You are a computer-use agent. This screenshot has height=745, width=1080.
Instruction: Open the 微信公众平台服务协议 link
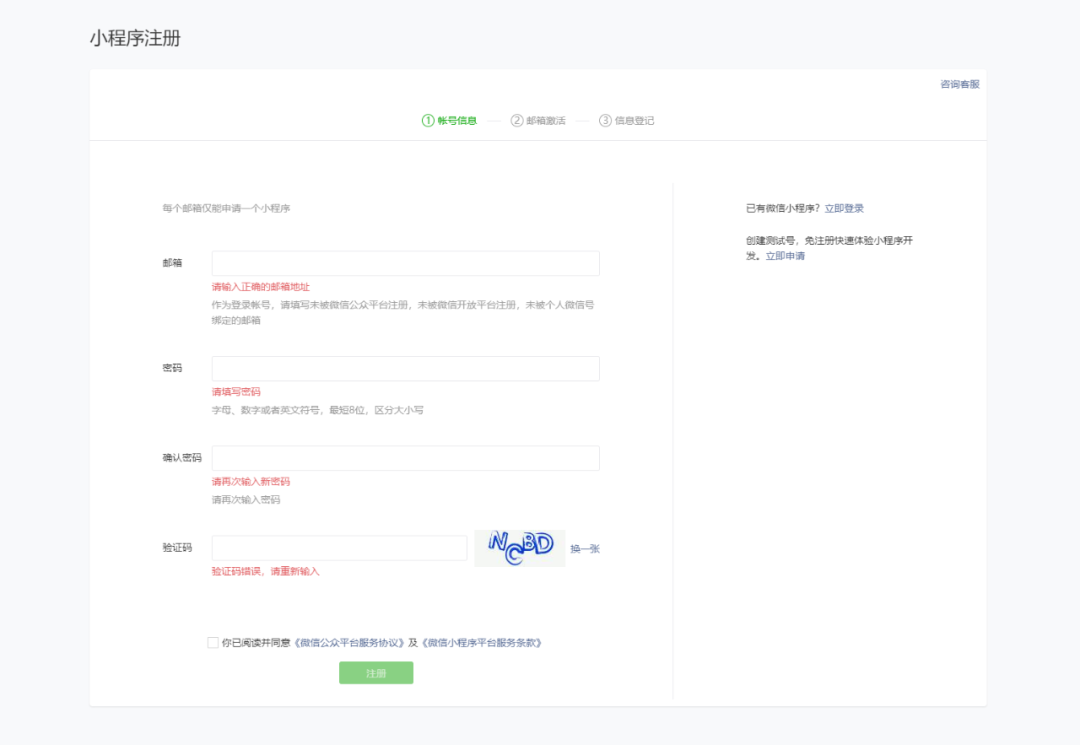[x=349, y=643]
